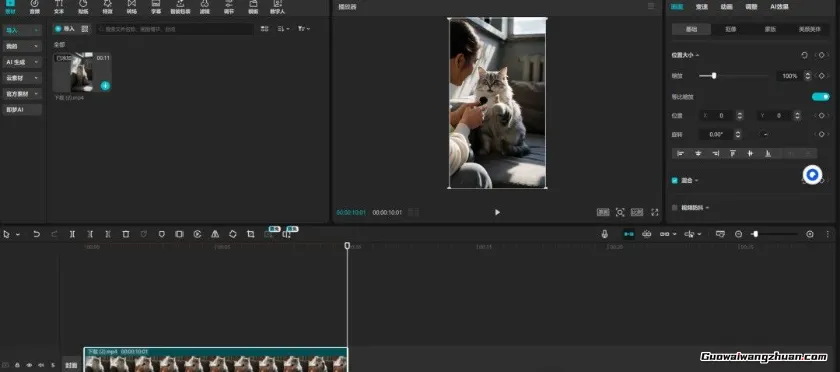840x372 pixels.
Task: Open the fullscreen preview icon in player
Action: tap(655, 212)
